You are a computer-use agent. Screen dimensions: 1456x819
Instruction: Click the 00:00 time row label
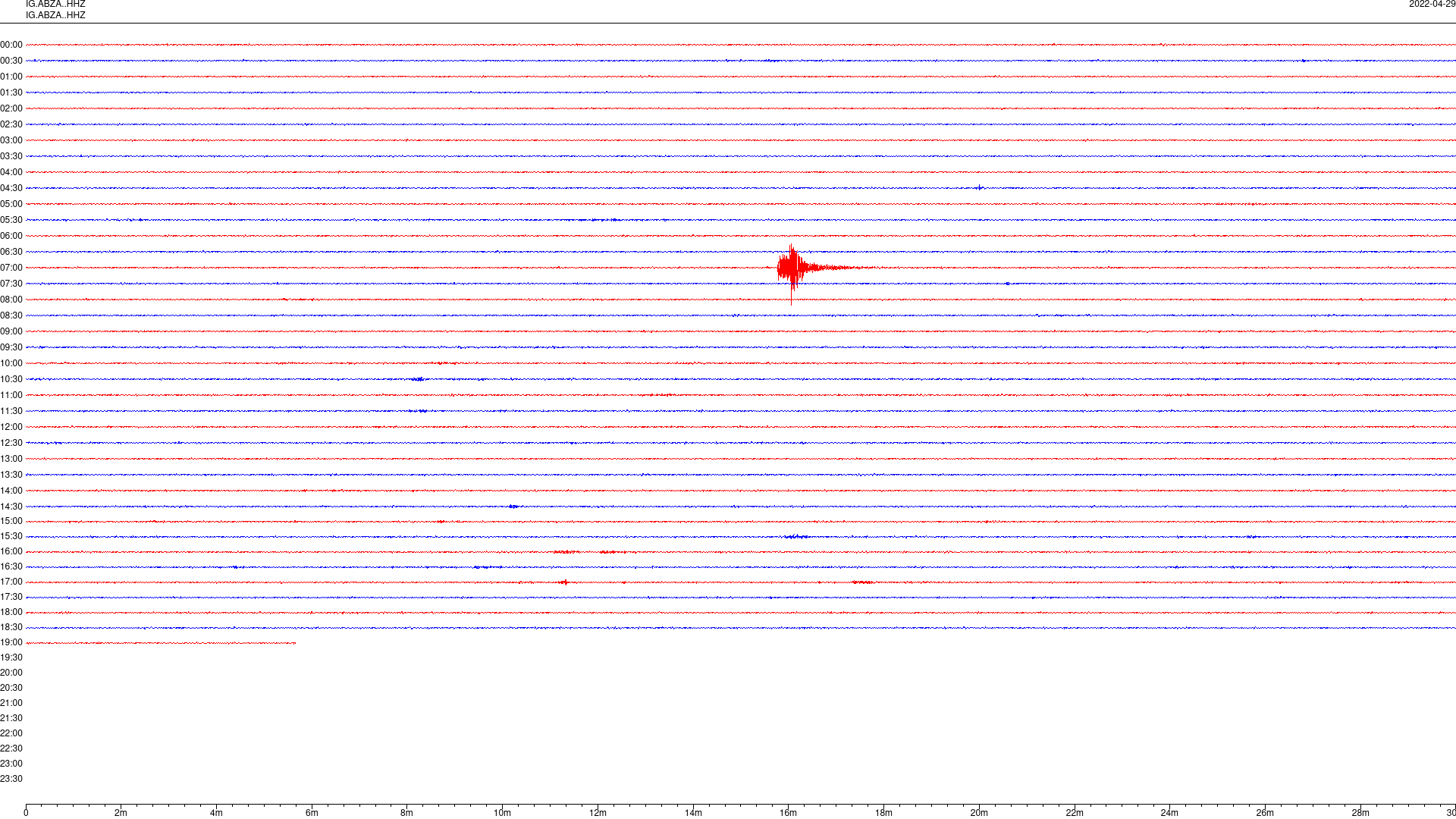11,45
